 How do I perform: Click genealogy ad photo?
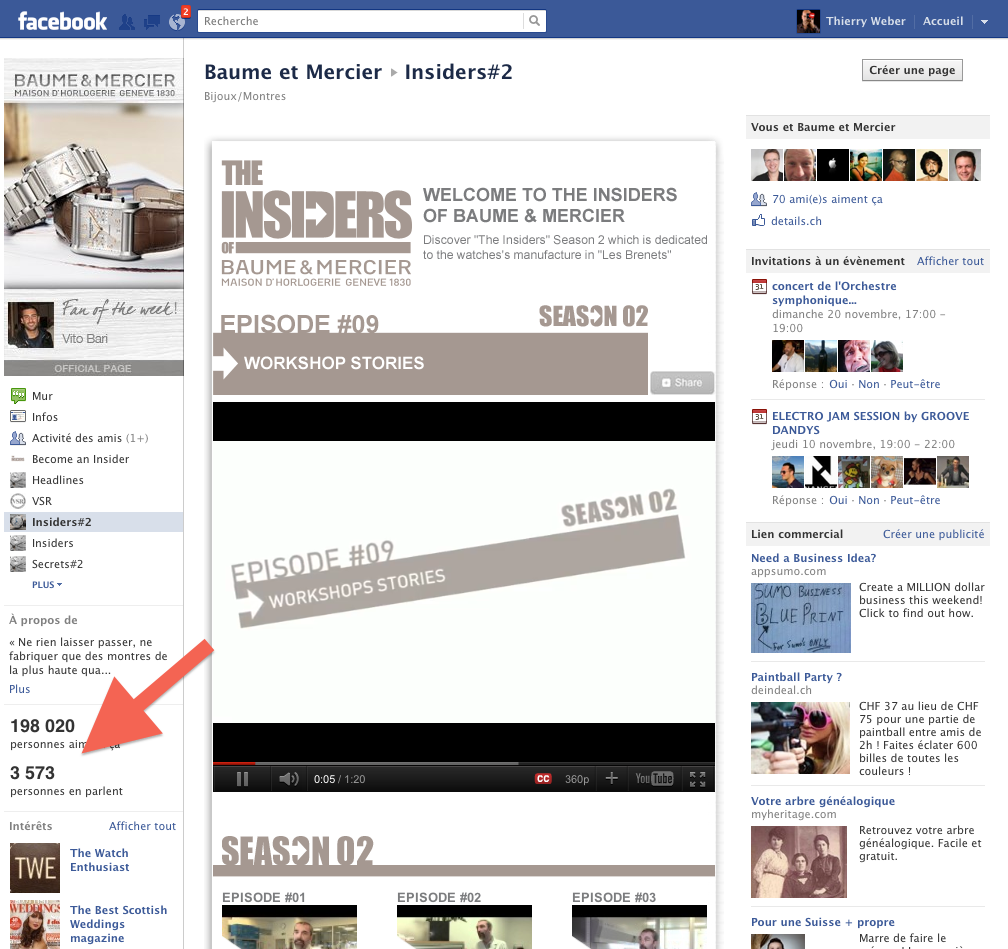[798, 862]
